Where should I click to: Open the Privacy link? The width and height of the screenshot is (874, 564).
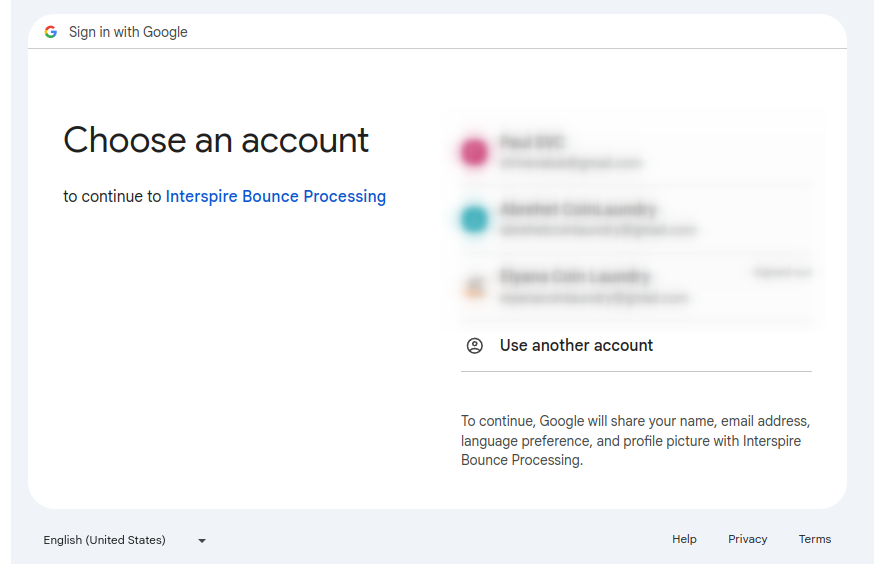[x=747, y=539]
